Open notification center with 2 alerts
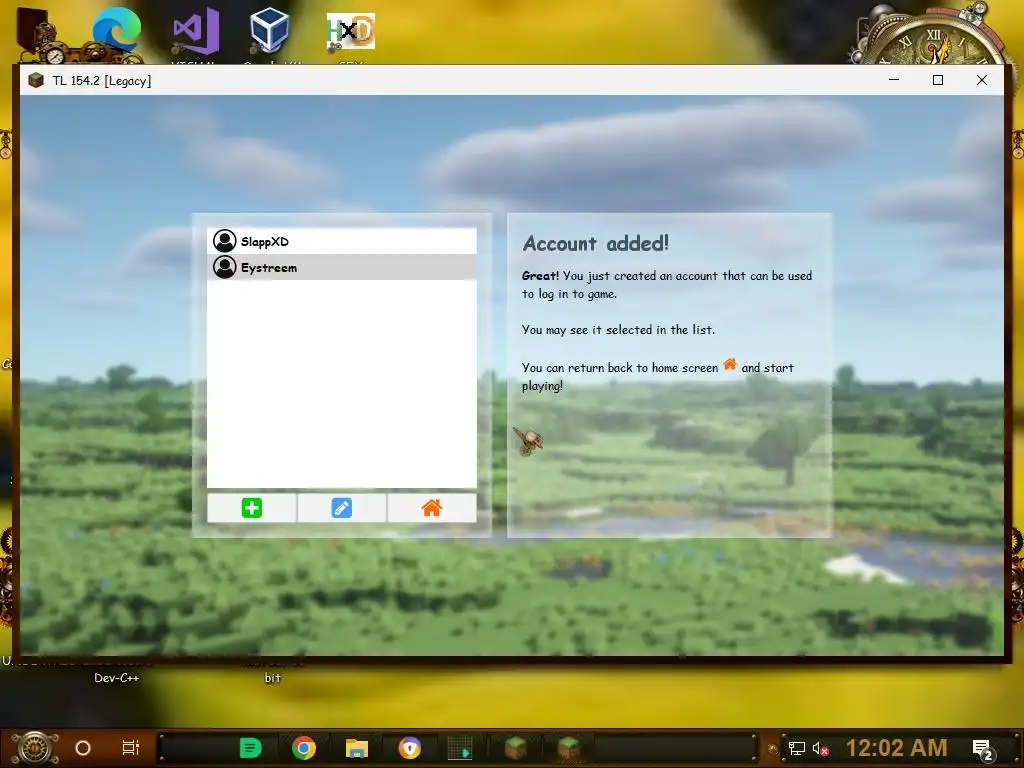The image size is (1024, 768). [983, 750]
